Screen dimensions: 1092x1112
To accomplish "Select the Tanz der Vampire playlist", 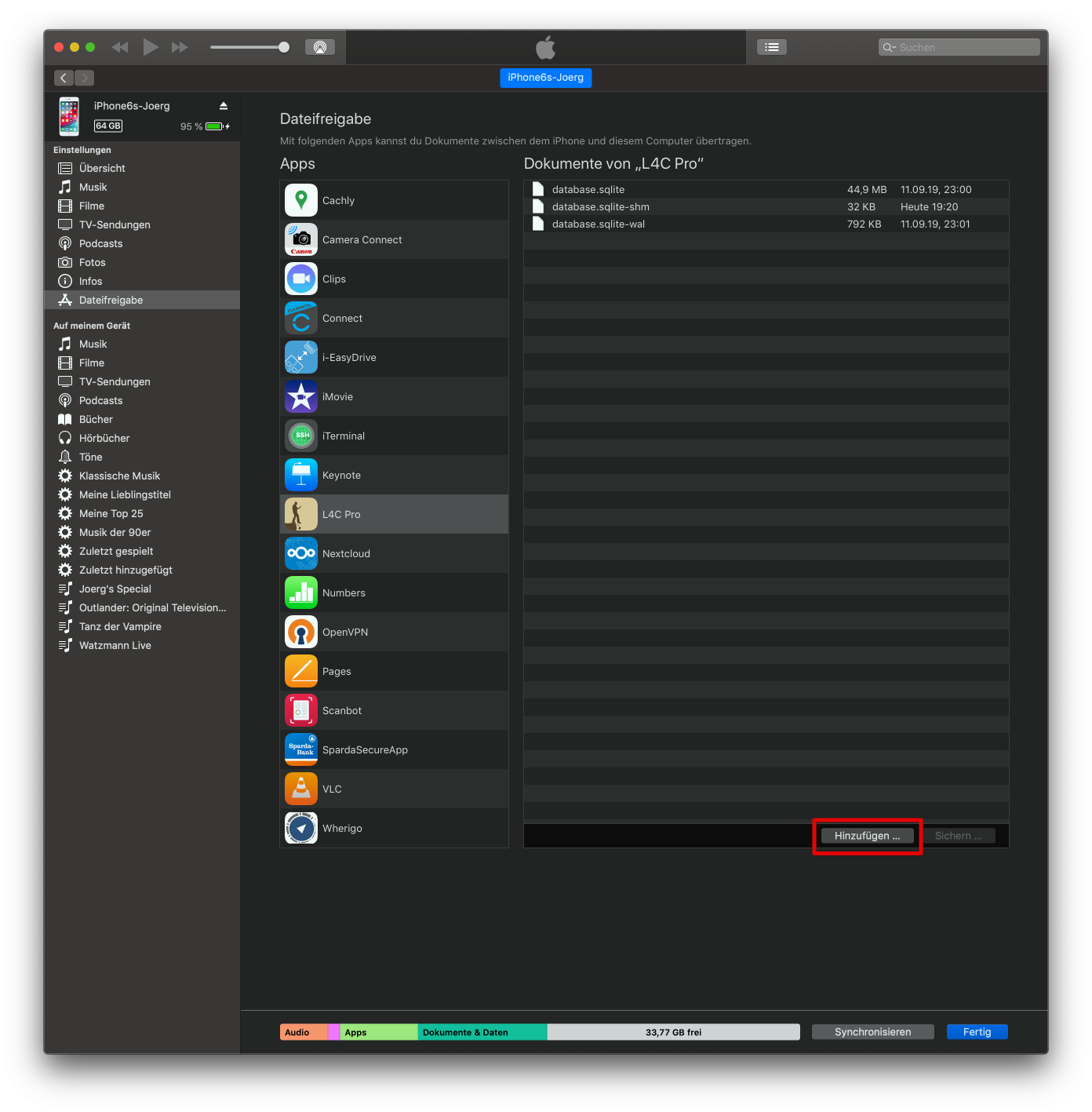I will 142,626.
